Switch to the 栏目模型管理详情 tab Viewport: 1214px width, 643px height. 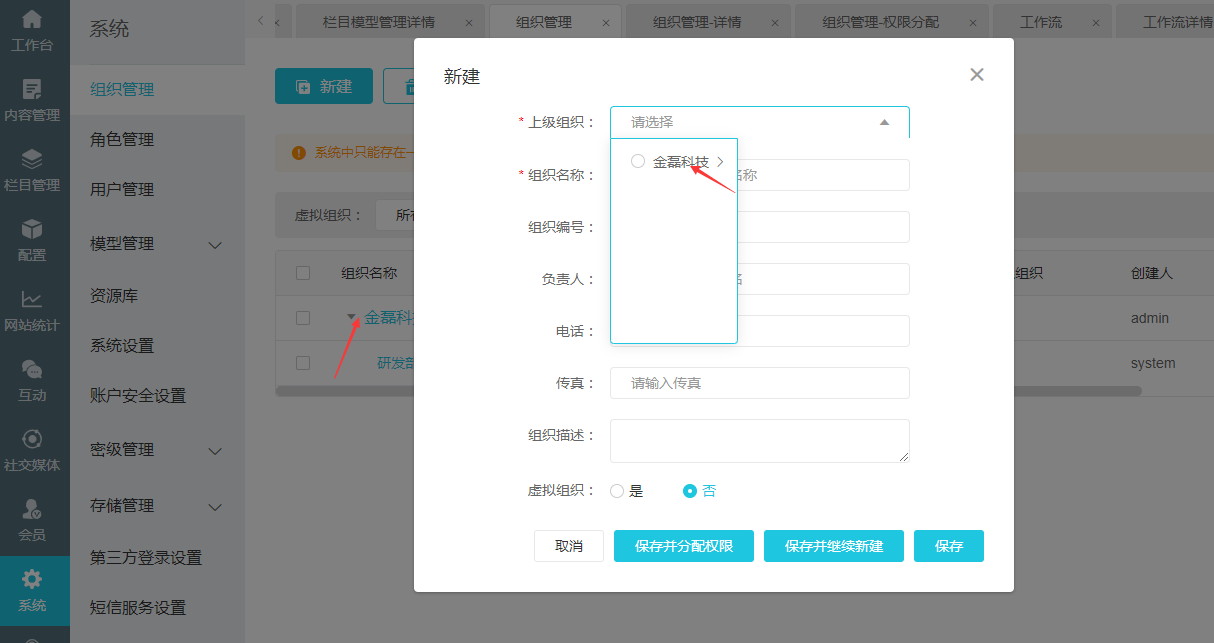[x=378, y=22]
